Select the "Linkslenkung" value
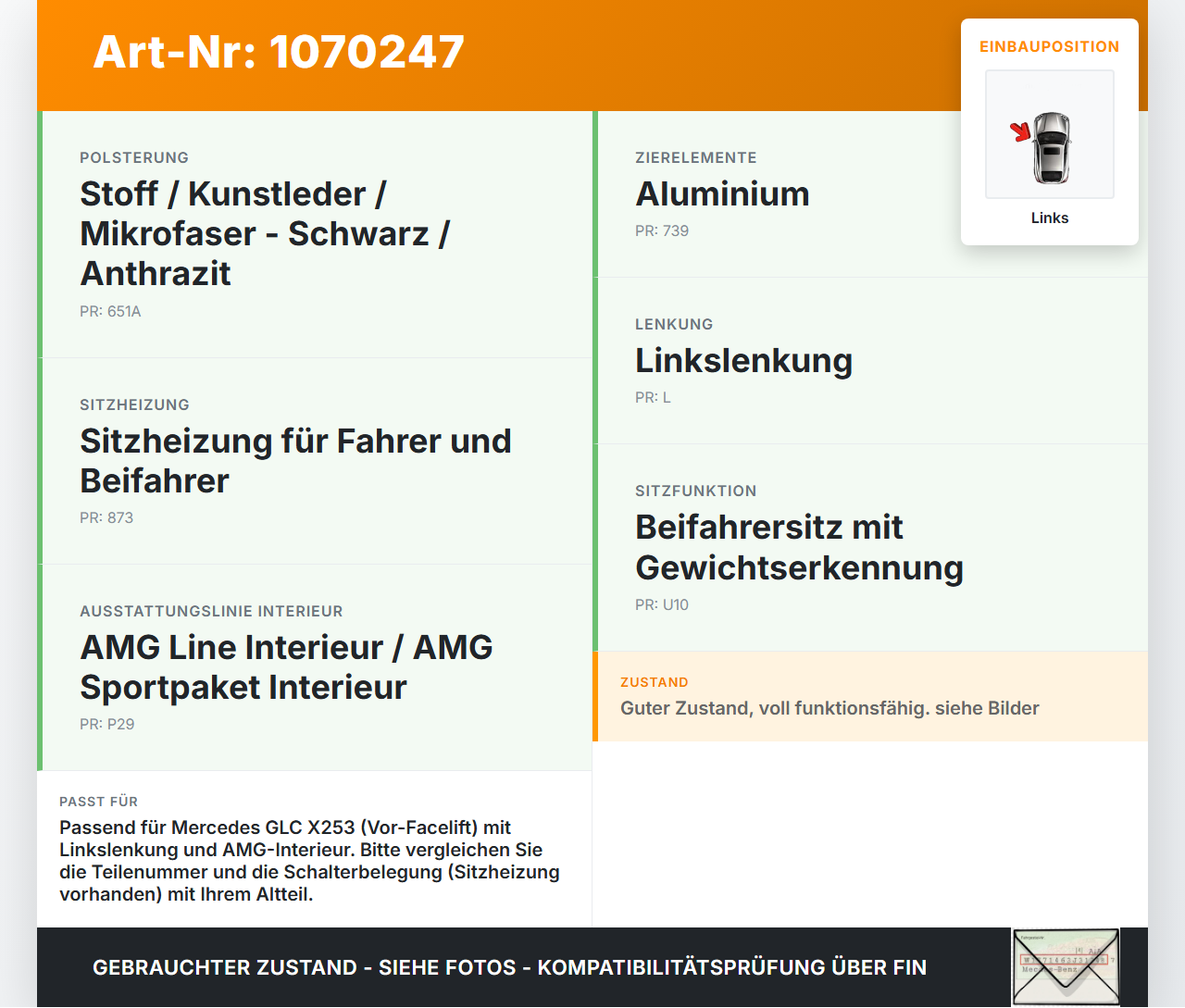 pyautogui.click(x=743, y=360)
